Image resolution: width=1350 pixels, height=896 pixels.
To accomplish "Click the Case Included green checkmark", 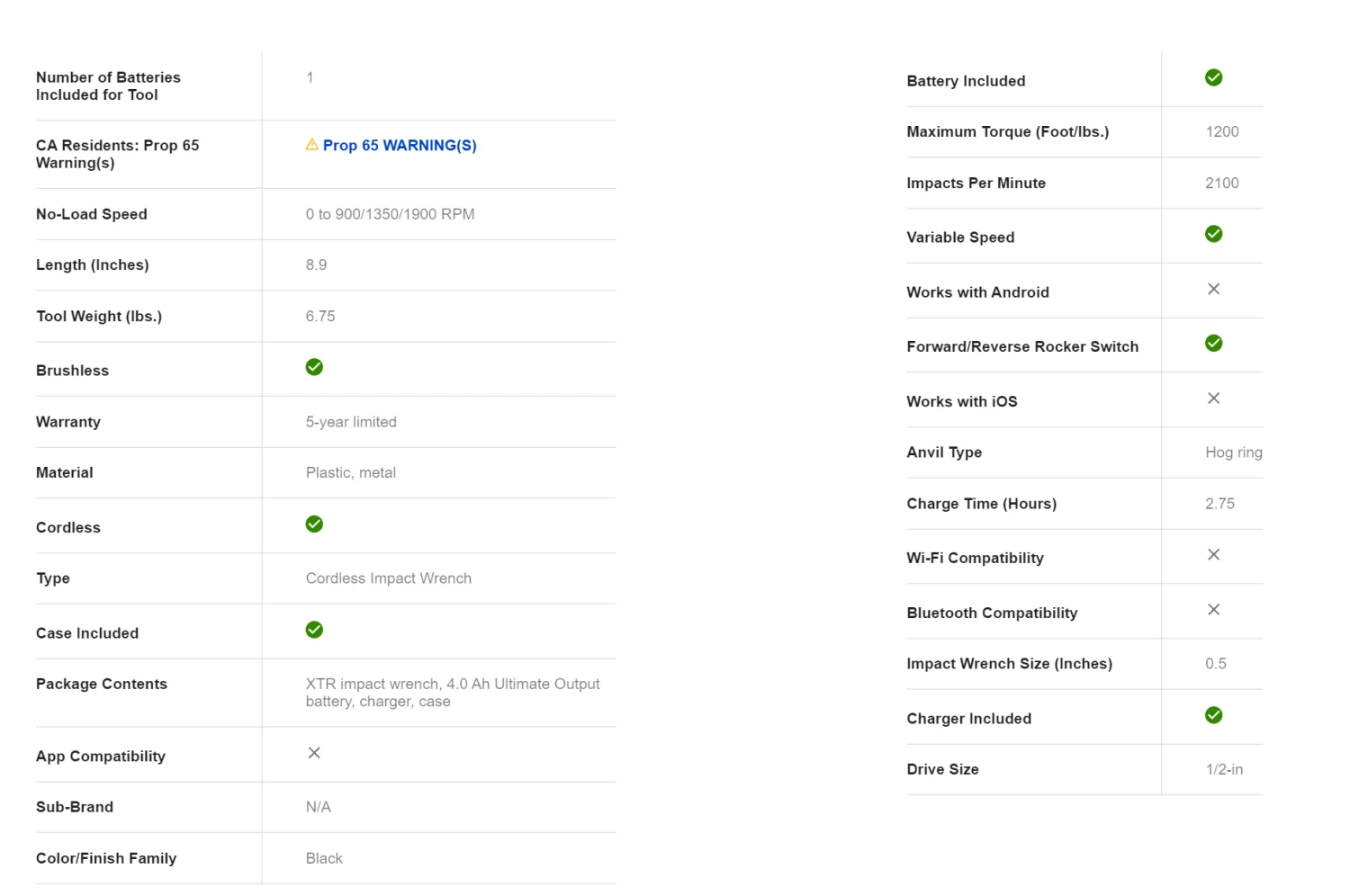I will click(314, 630).
